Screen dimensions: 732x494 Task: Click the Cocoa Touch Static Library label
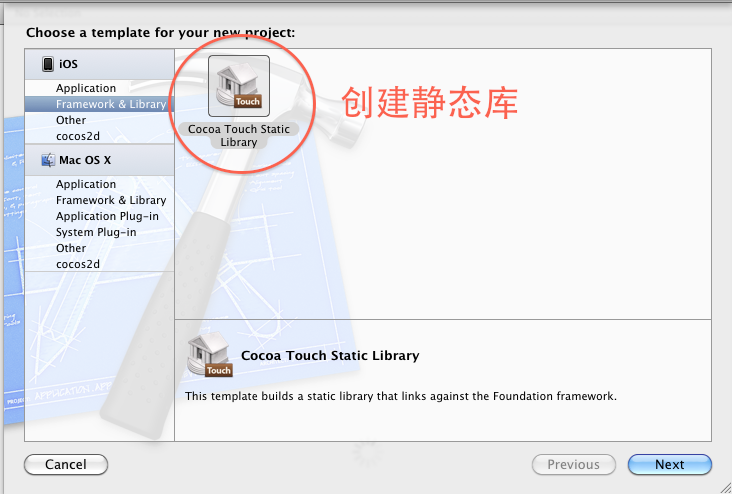coord(239,135)
